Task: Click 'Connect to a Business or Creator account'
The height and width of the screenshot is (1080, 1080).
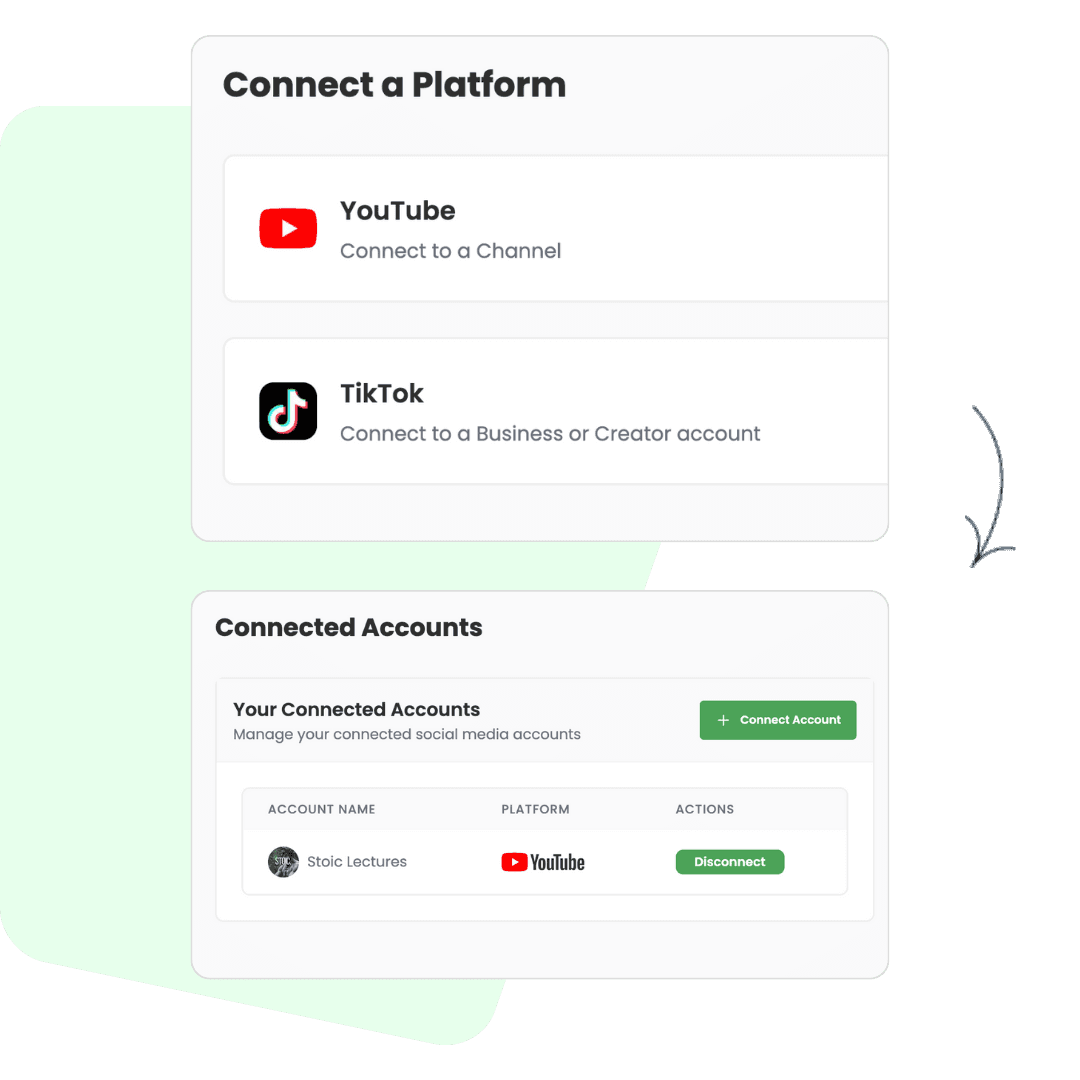Action: [550, 434]
